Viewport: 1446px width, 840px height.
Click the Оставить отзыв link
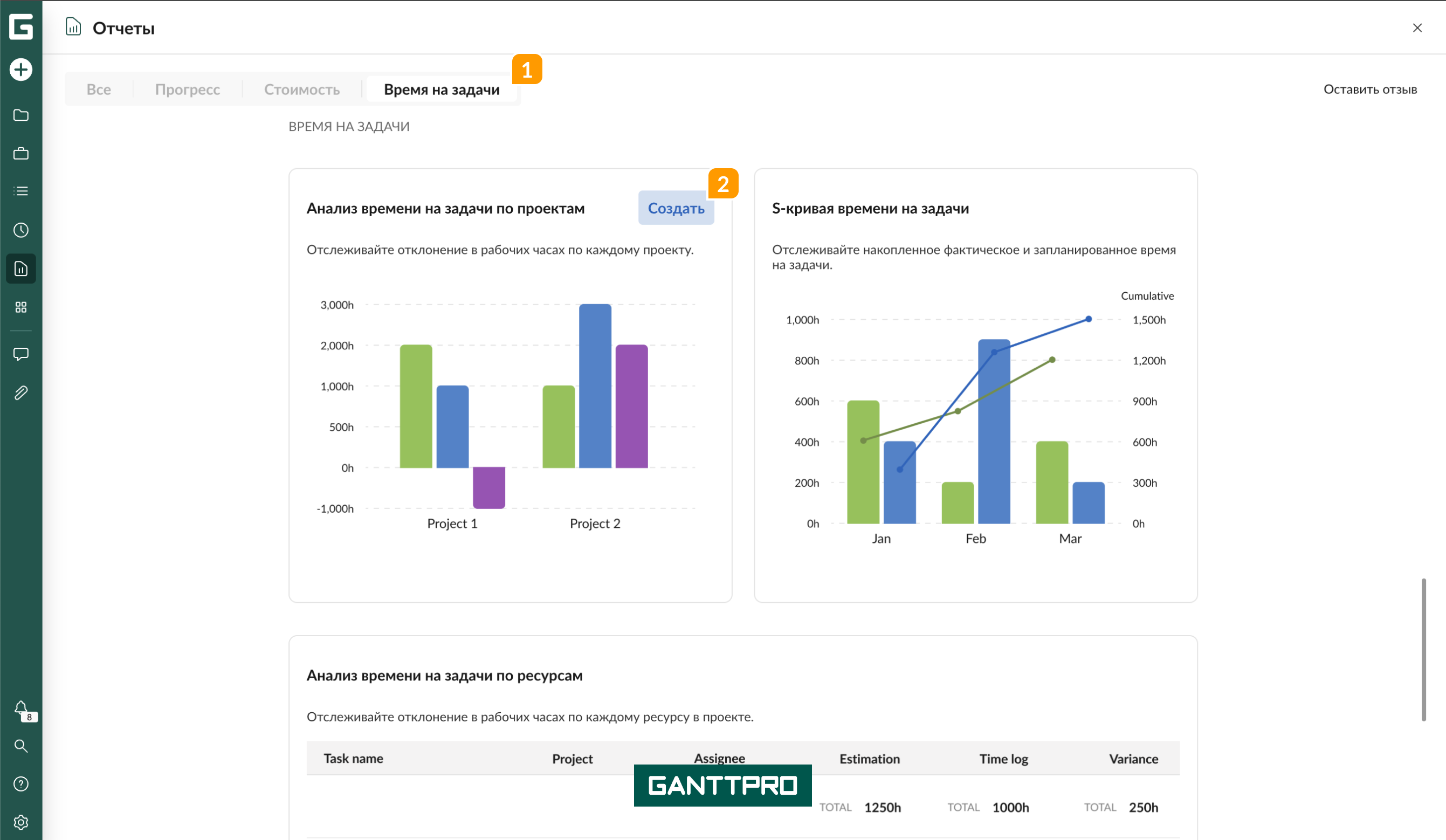pos(1371,89)
